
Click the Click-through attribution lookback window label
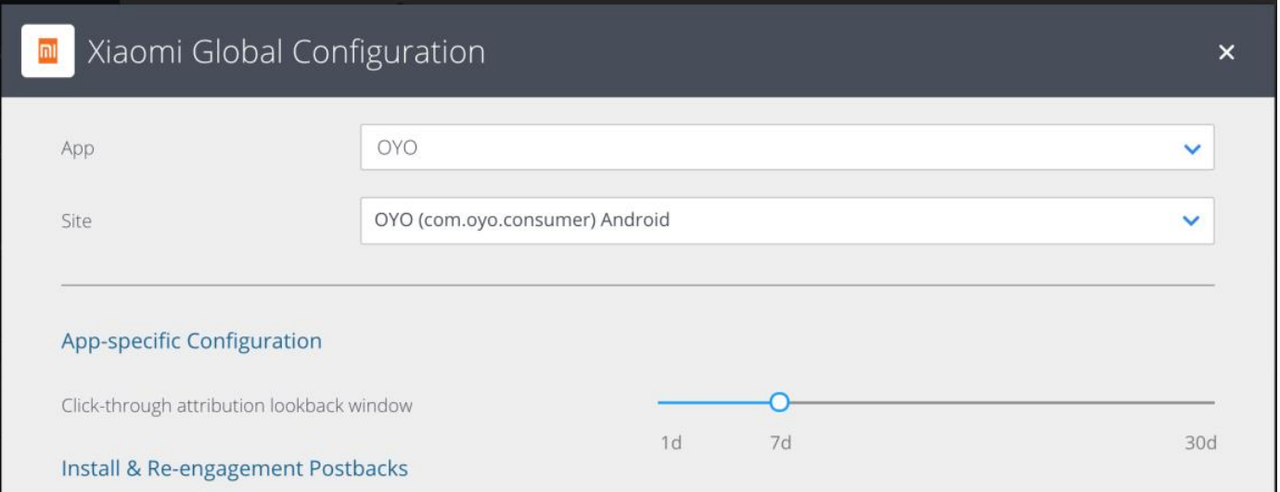pos(237,405)
